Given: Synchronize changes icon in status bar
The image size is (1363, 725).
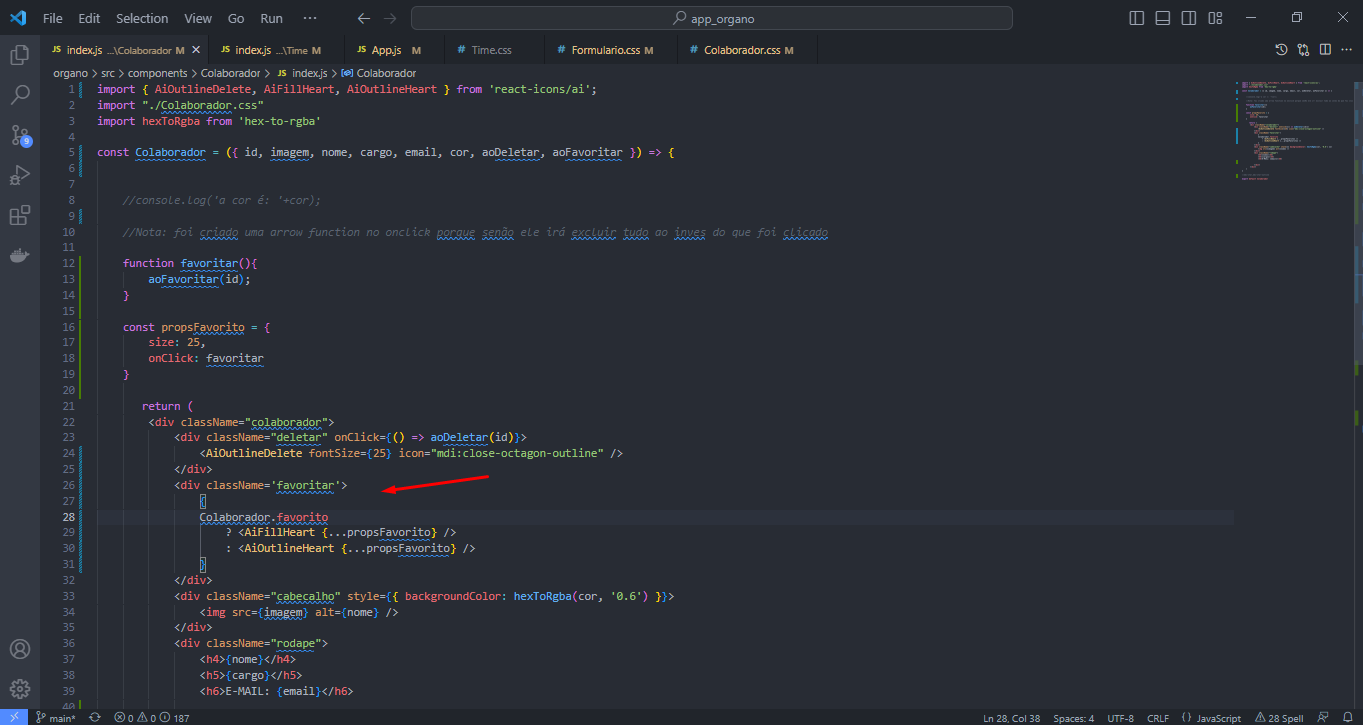Looking at the screenshot, I should click(95, 718).
